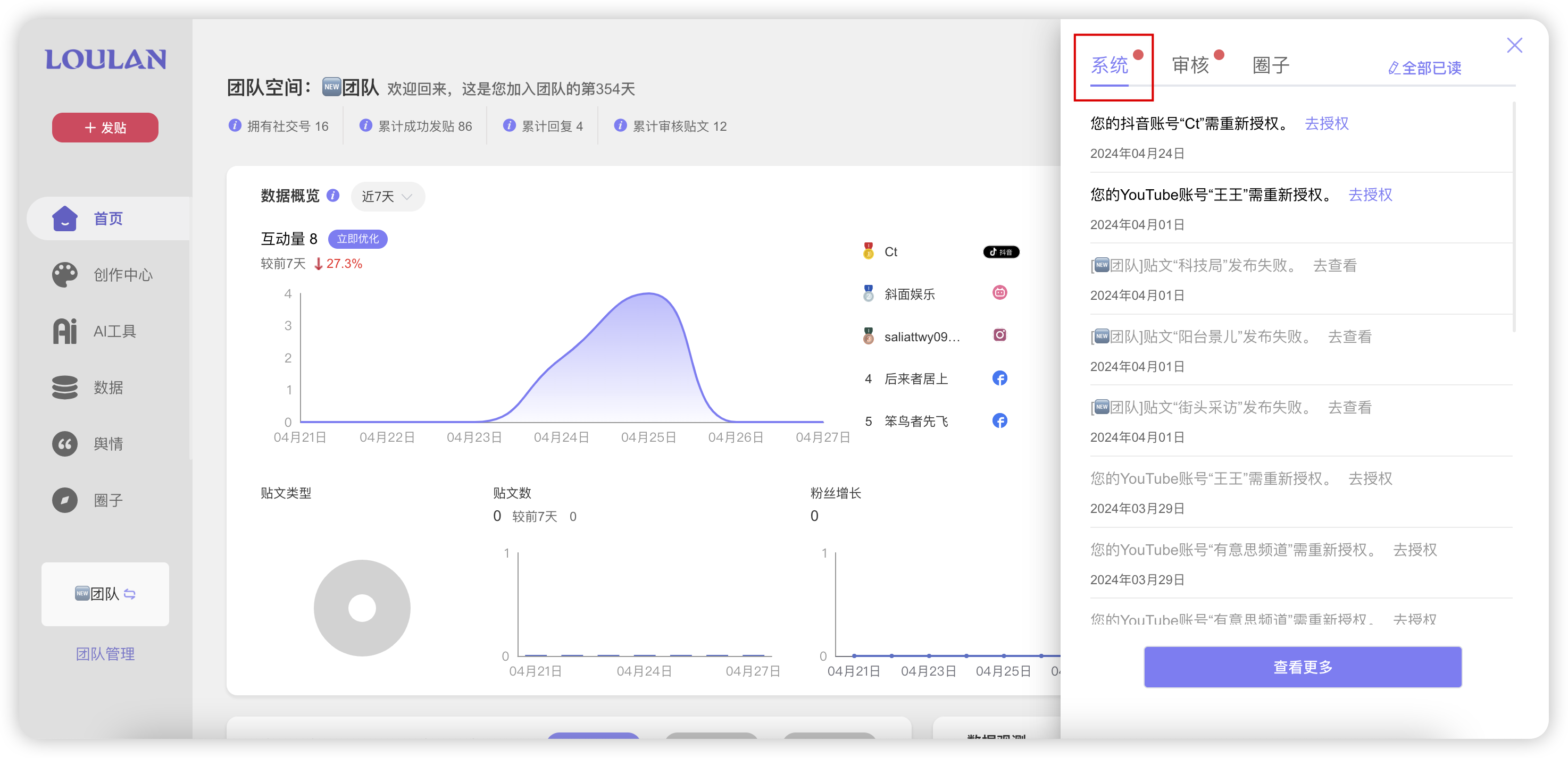Click the Ai icon in sidebar

pyautogui.click(x=64, y=332)
